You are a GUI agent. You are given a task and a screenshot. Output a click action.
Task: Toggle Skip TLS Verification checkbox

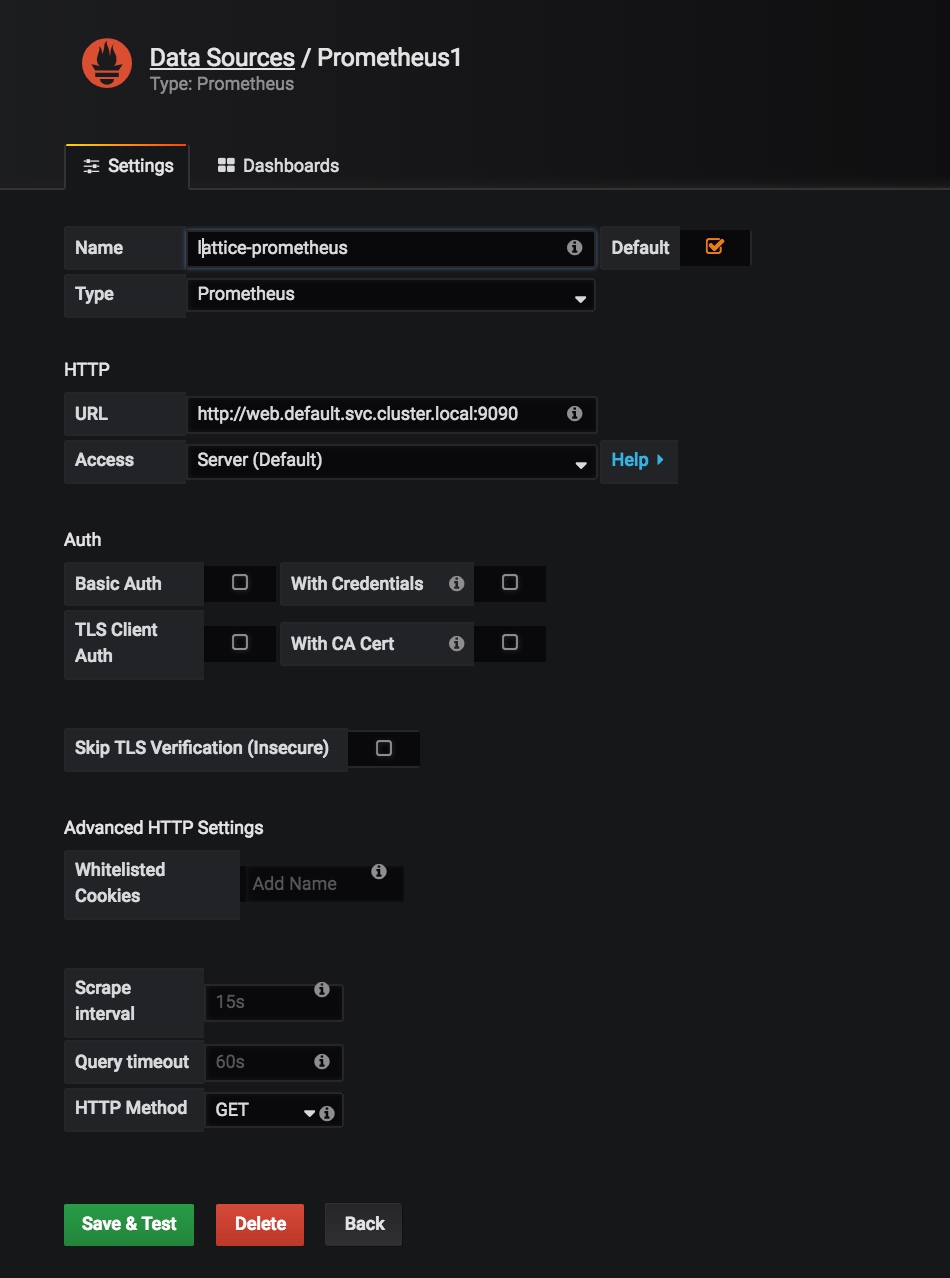384,748
